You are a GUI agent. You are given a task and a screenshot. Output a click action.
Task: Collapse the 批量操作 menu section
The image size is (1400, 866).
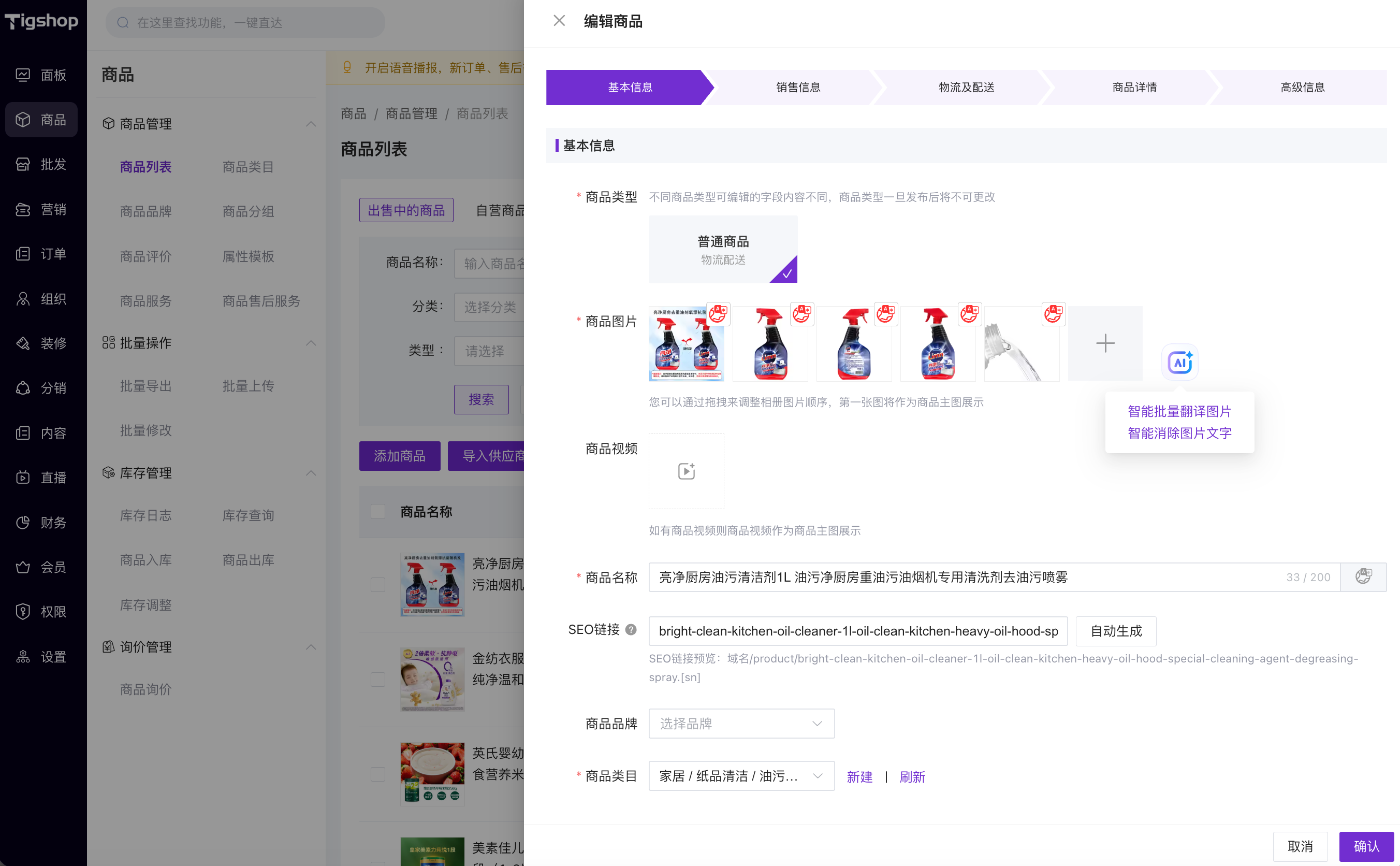point(311,343)
